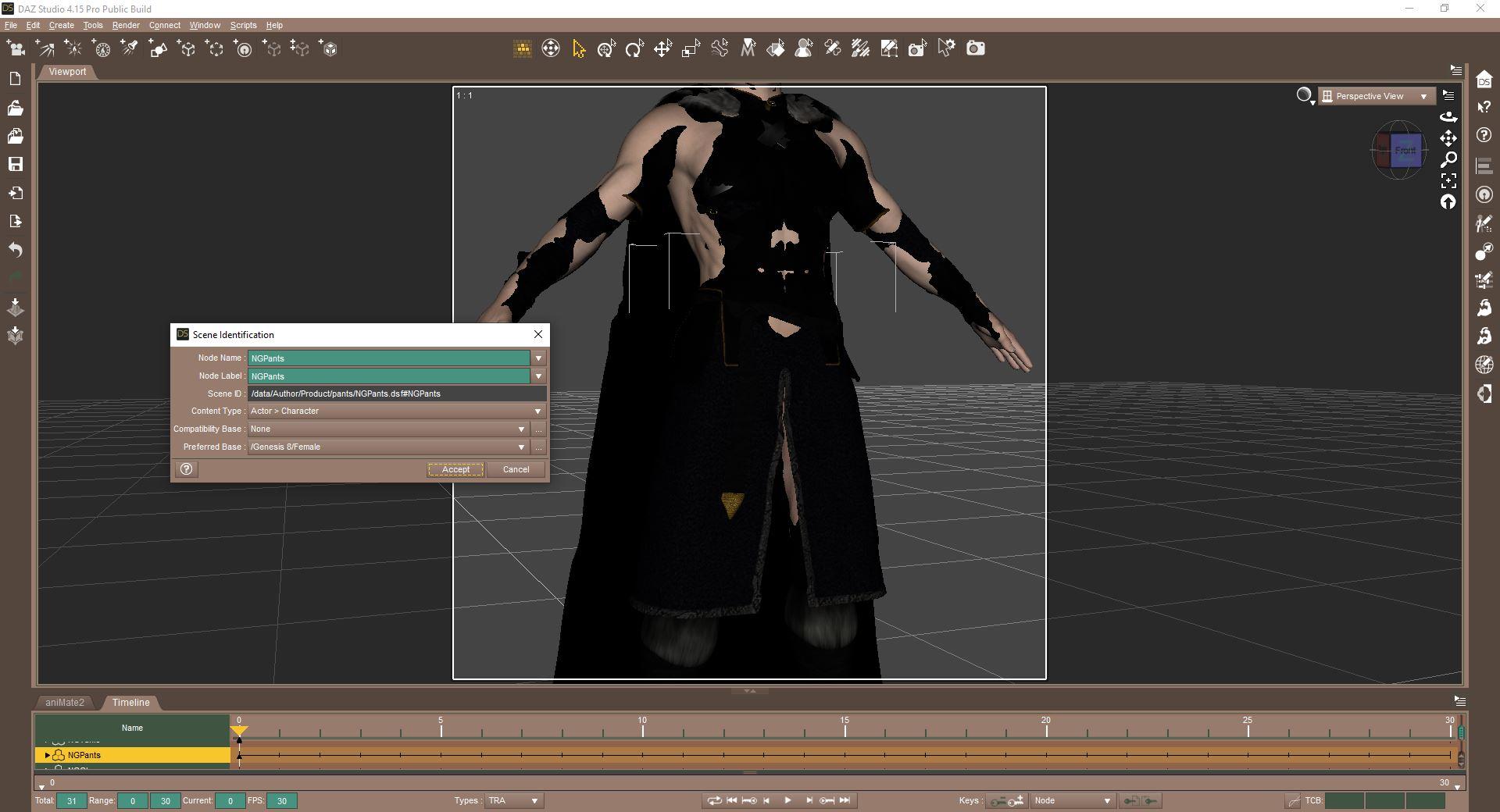Click the Accept button
Screen dimensions: 1500x812
click(455, 470)
